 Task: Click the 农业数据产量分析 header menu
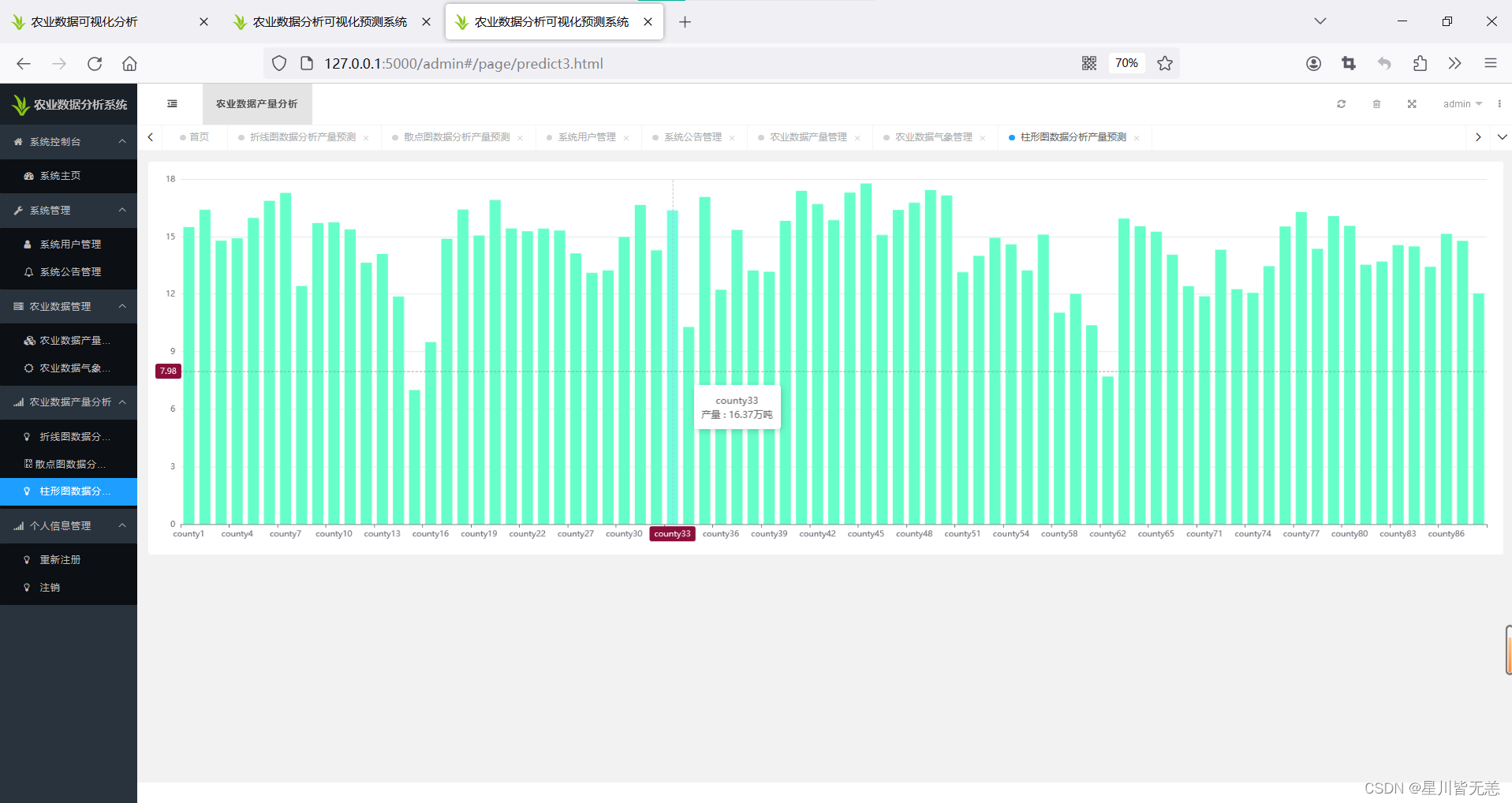(x=257, y=104)
